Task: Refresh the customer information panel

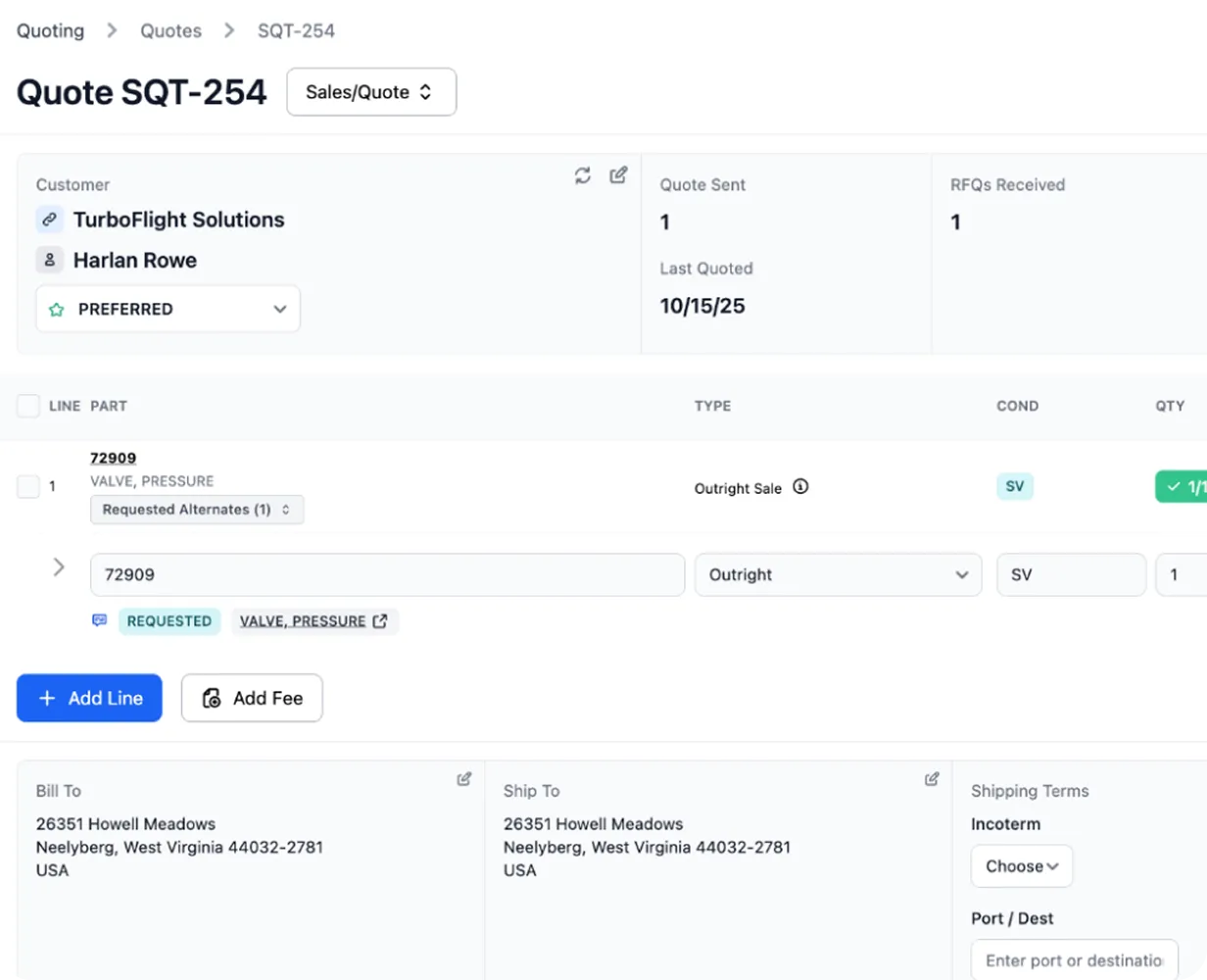Action: [x=583, y=174]
